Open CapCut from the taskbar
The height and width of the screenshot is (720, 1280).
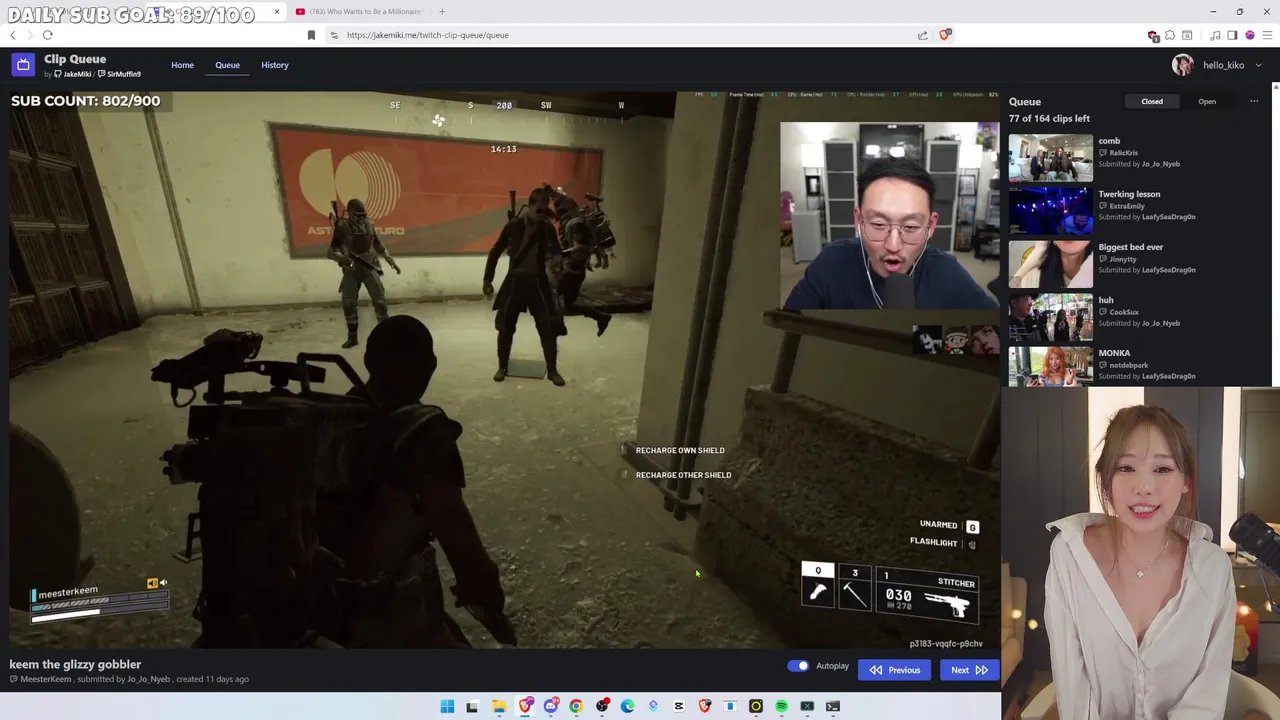[679, 706]
